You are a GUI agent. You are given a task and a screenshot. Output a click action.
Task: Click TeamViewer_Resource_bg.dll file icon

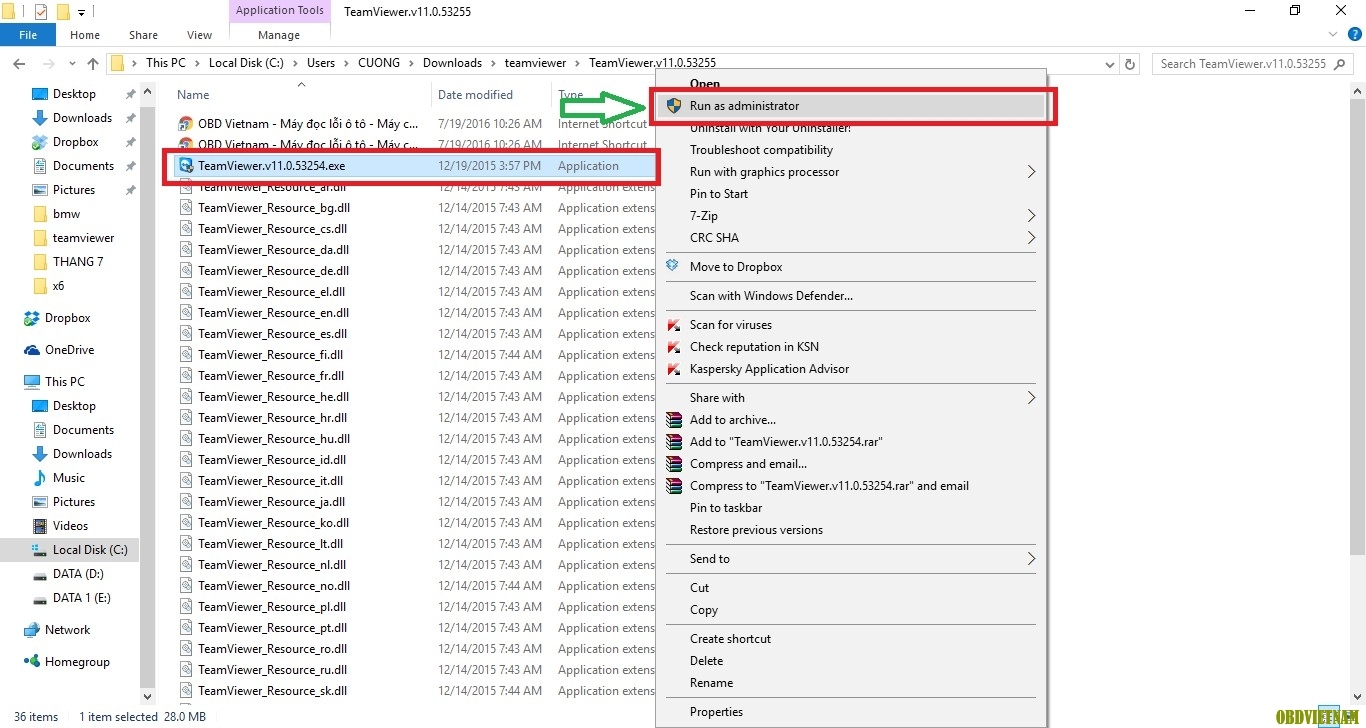point(186,208)
